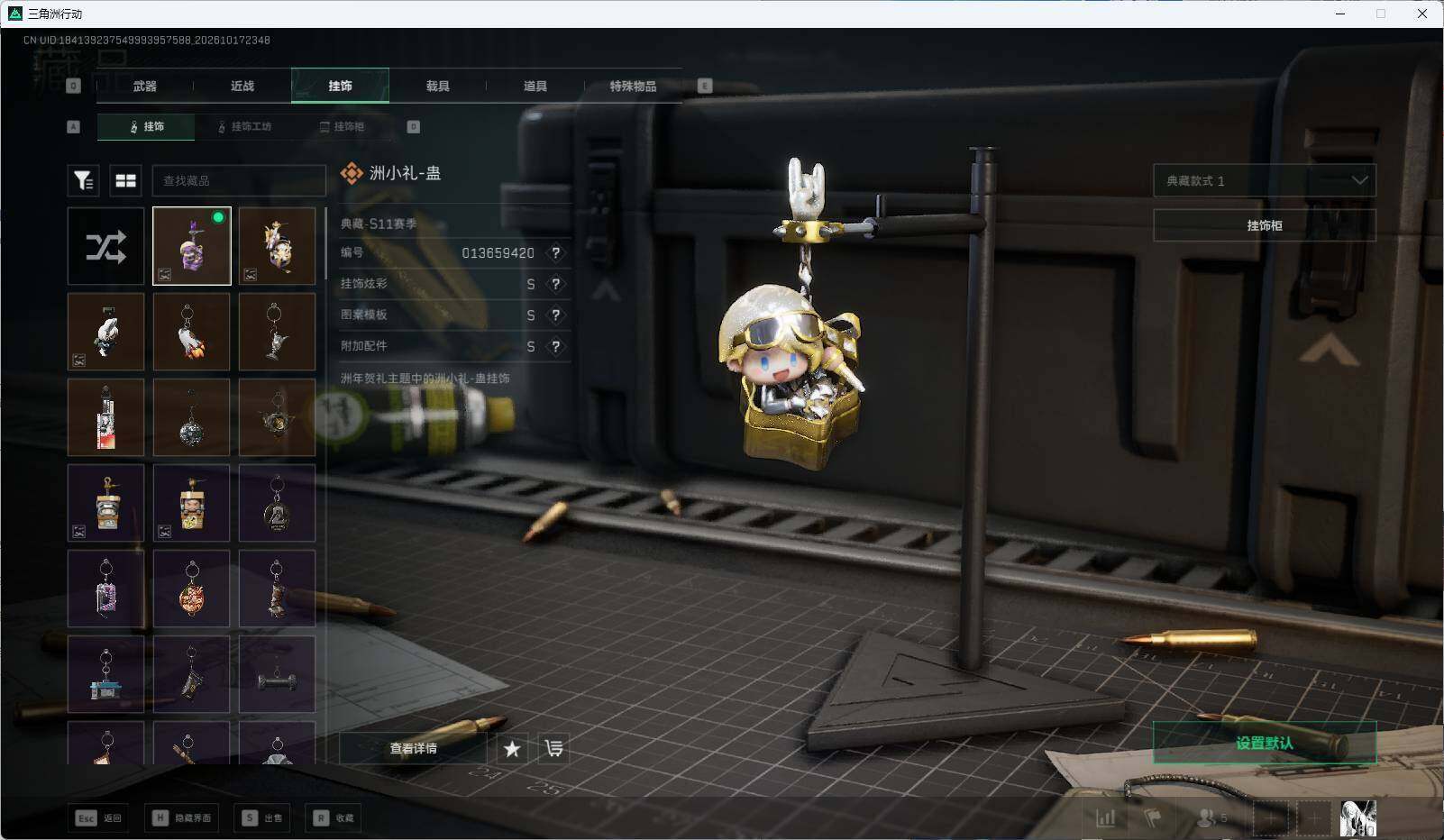Select the purple equipped charm thumbnail
The height and width of the screenshot is (840, 1444).
click(x=192, y=246)
